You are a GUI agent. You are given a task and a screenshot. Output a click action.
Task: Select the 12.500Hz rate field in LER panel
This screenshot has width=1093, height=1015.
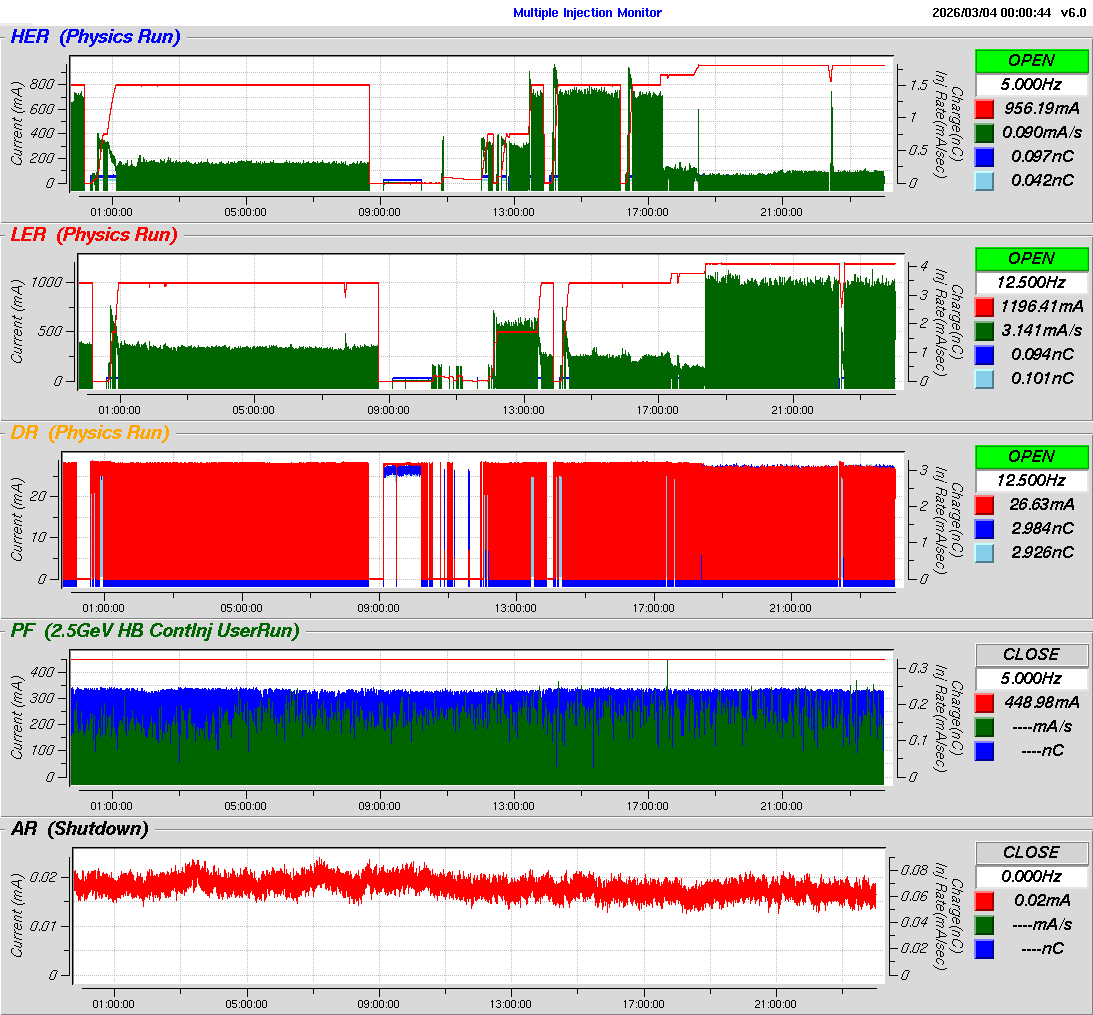tap(1031, 282)
